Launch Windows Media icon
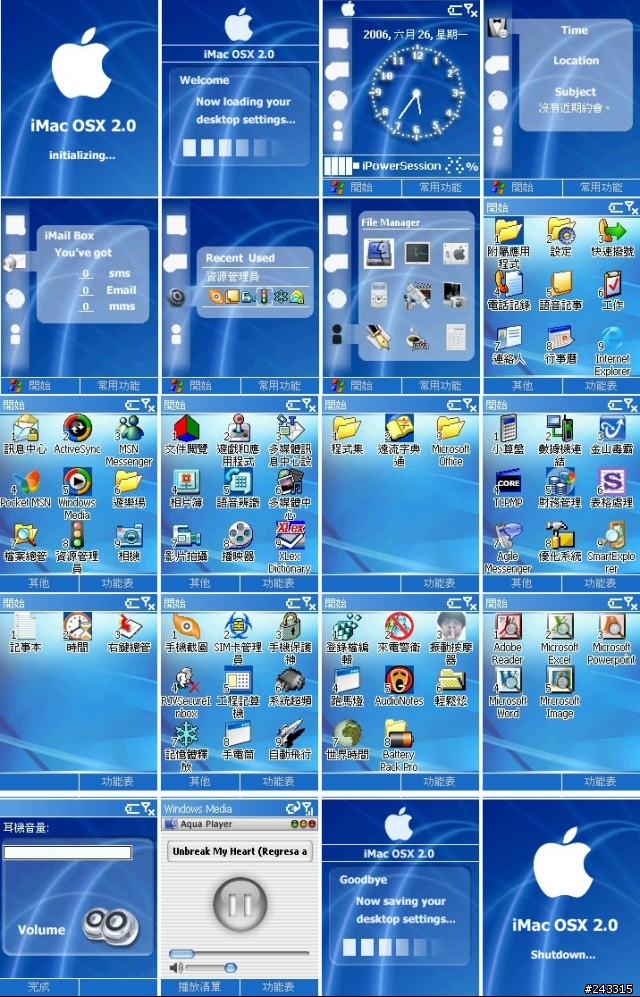 click(x=77, y=483)
